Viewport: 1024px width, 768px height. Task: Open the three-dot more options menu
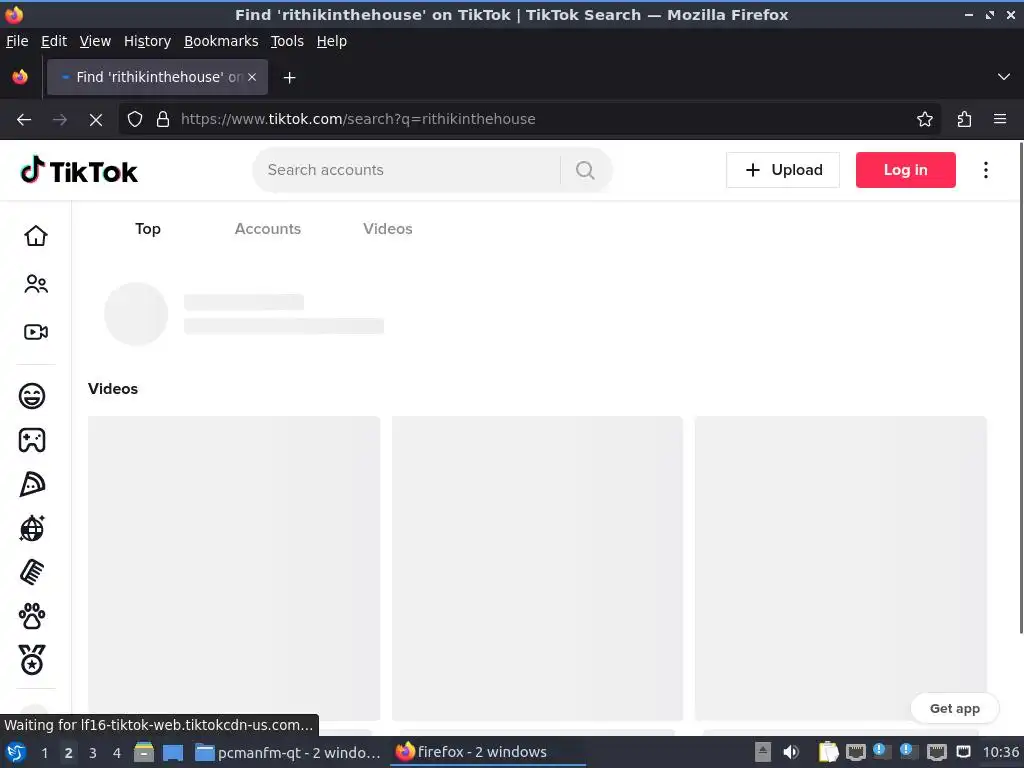986,170
